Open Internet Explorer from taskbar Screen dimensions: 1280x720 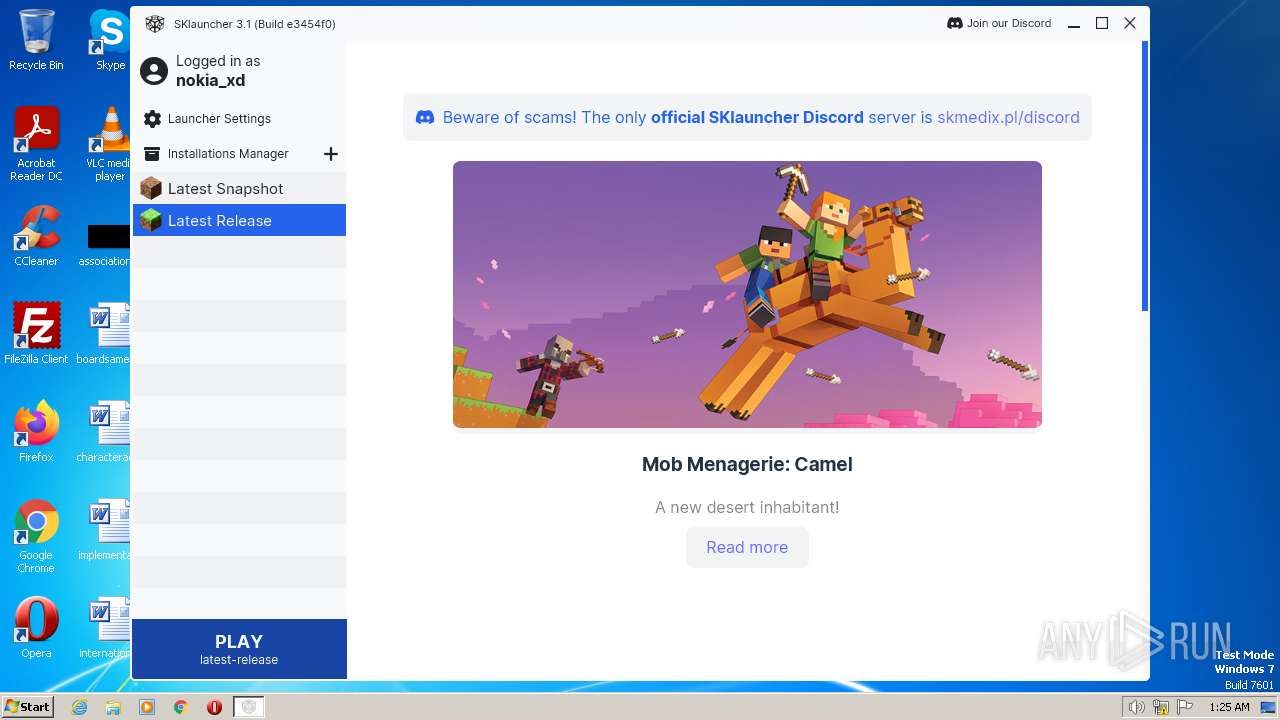pos(79,707)
